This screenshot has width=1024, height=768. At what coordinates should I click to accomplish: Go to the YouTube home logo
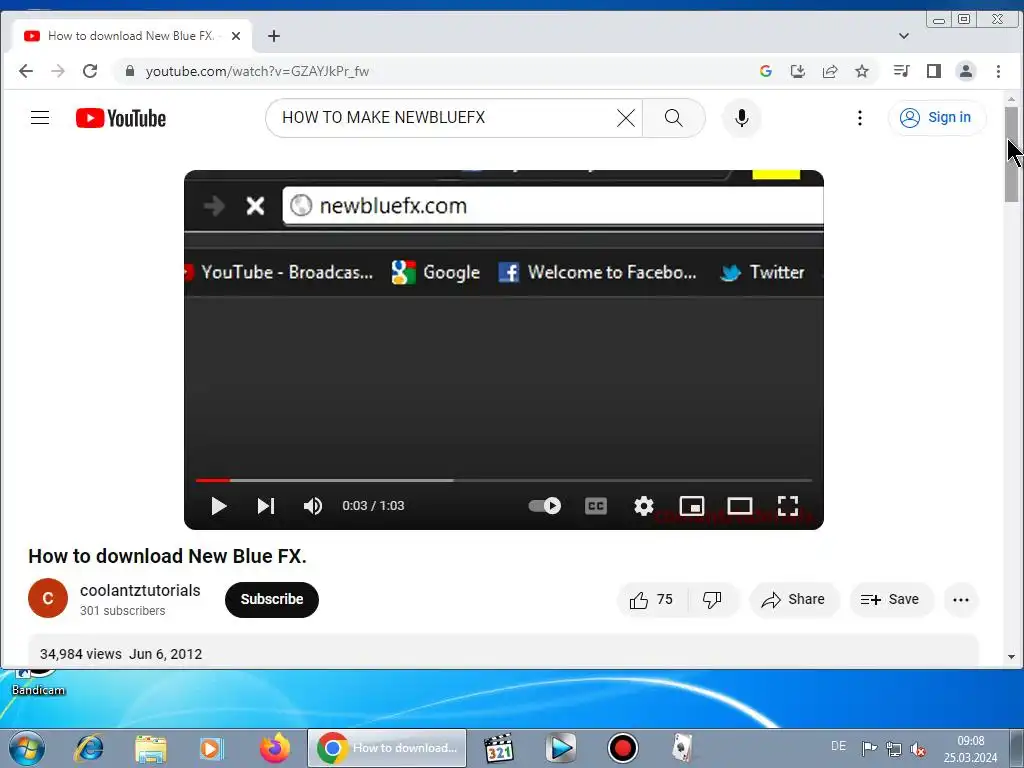click(121, 118)
